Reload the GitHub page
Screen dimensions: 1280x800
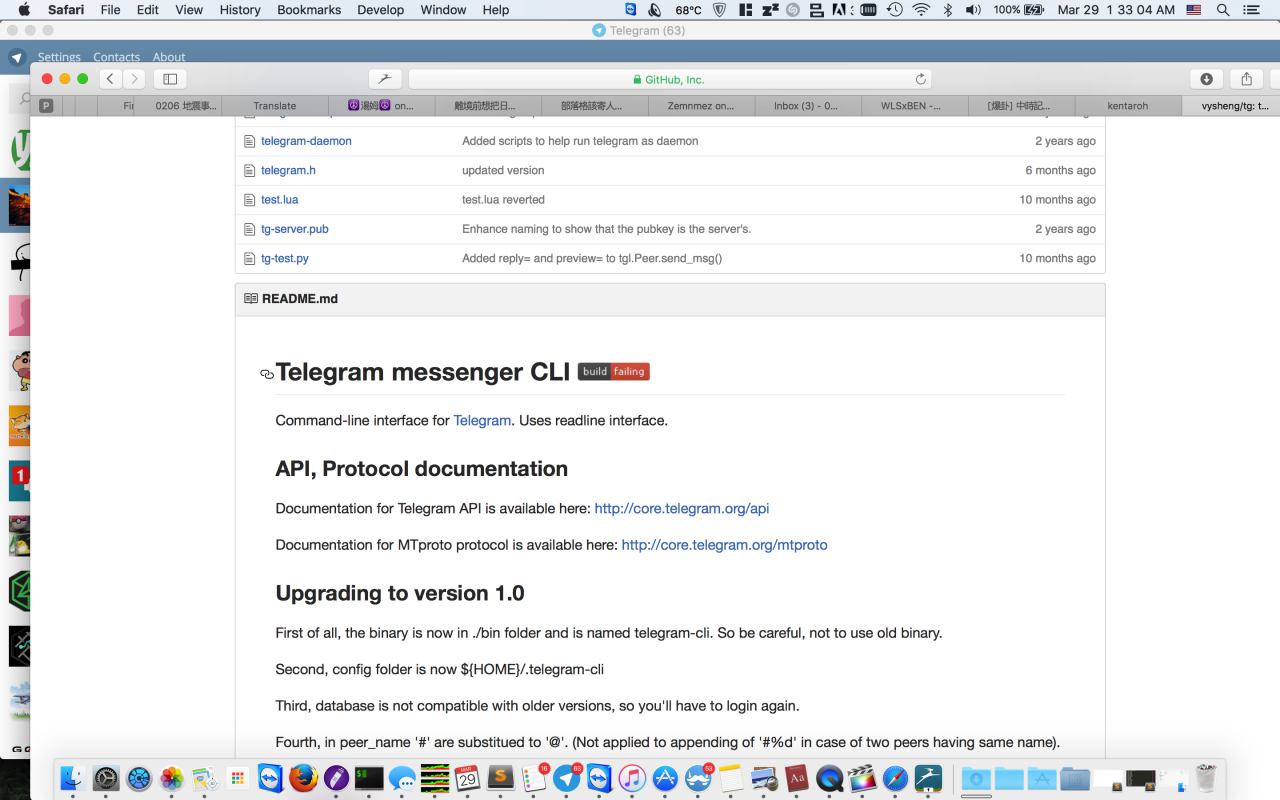pos(921,79)
